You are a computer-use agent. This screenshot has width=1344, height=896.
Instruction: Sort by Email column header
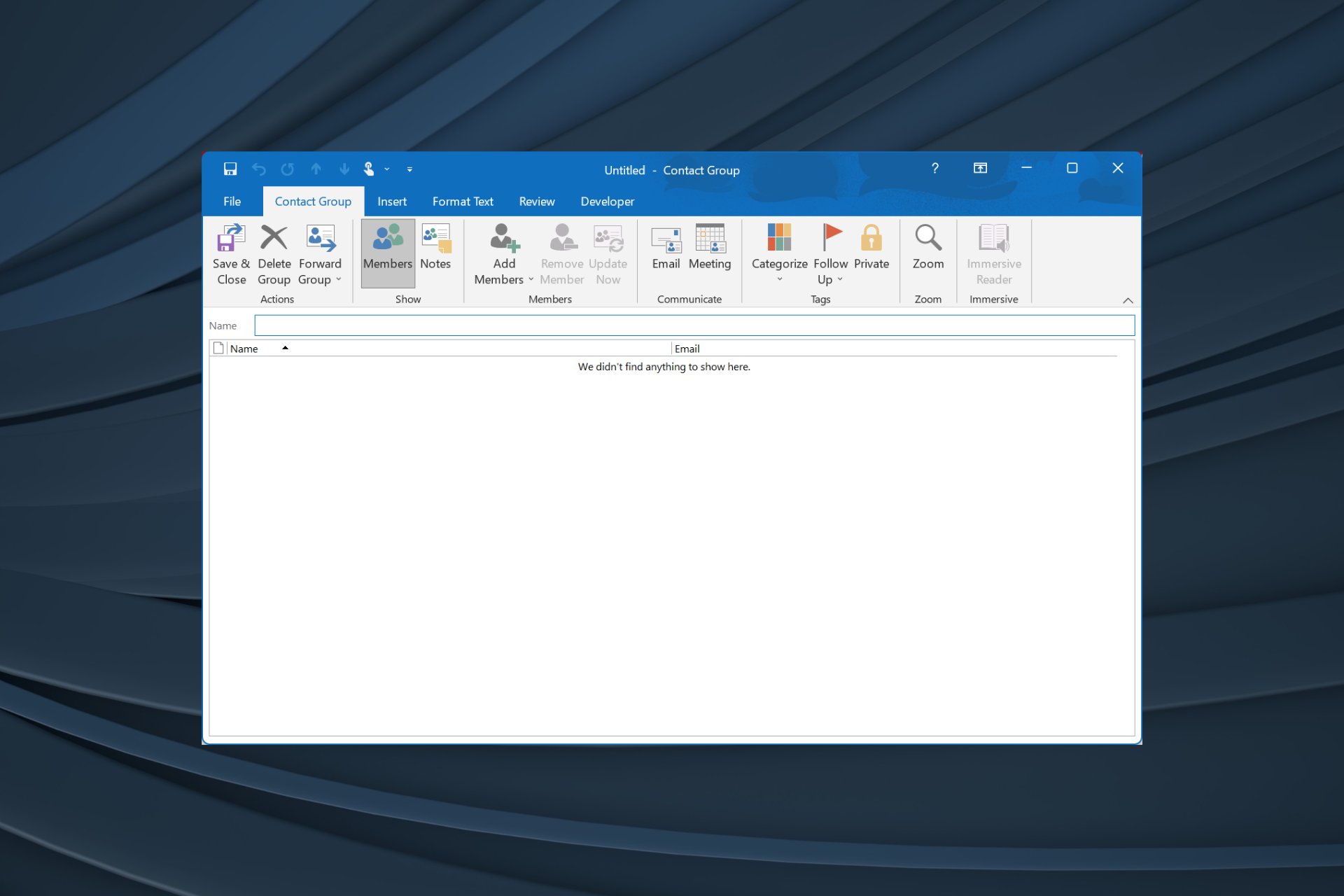tap(895, 349)
